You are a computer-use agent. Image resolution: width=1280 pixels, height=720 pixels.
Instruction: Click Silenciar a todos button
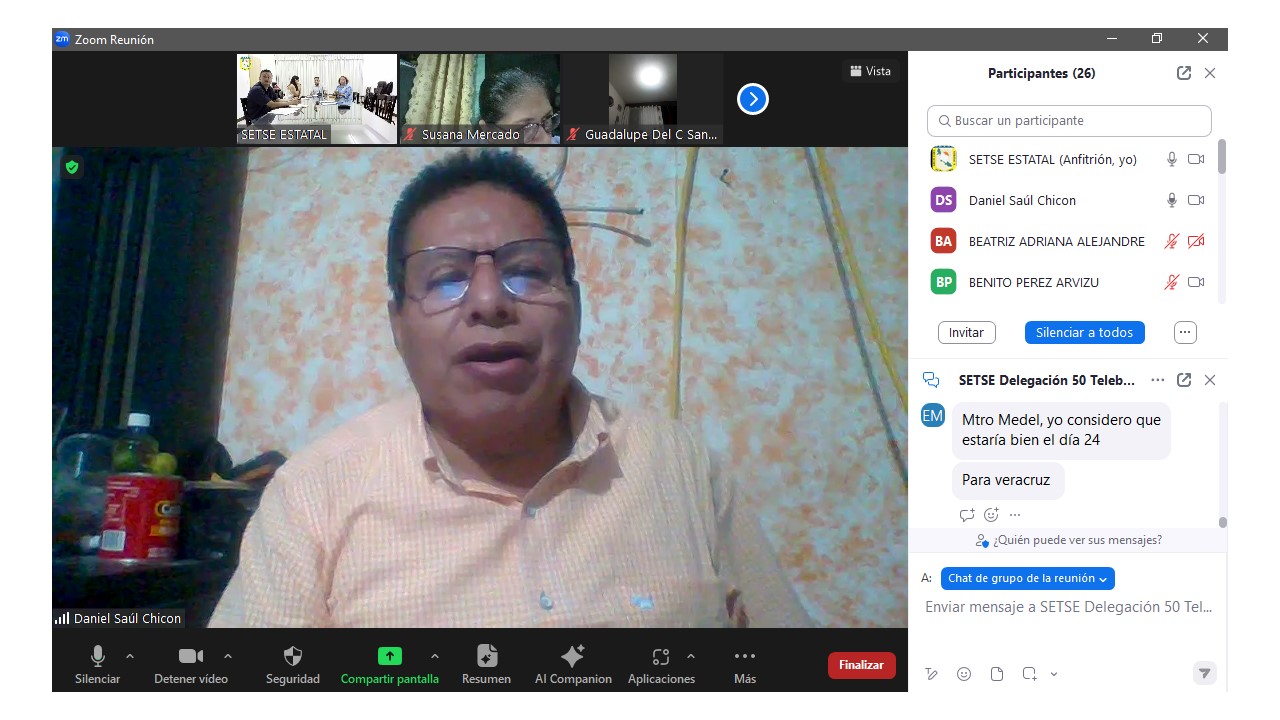coord(1084,332)
